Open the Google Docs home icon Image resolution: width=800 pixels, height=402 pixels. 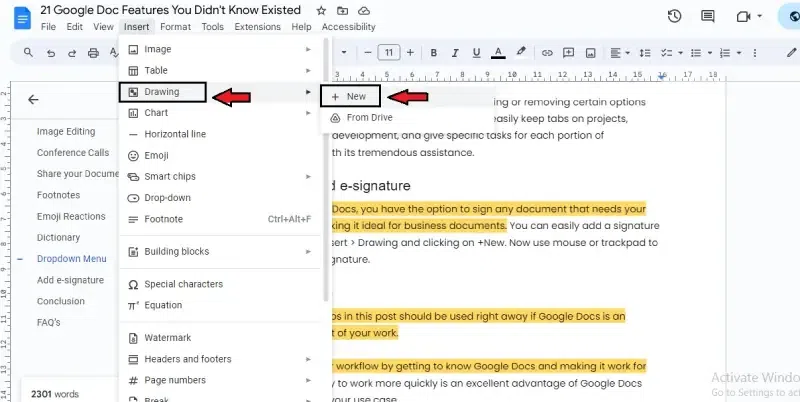22,19
